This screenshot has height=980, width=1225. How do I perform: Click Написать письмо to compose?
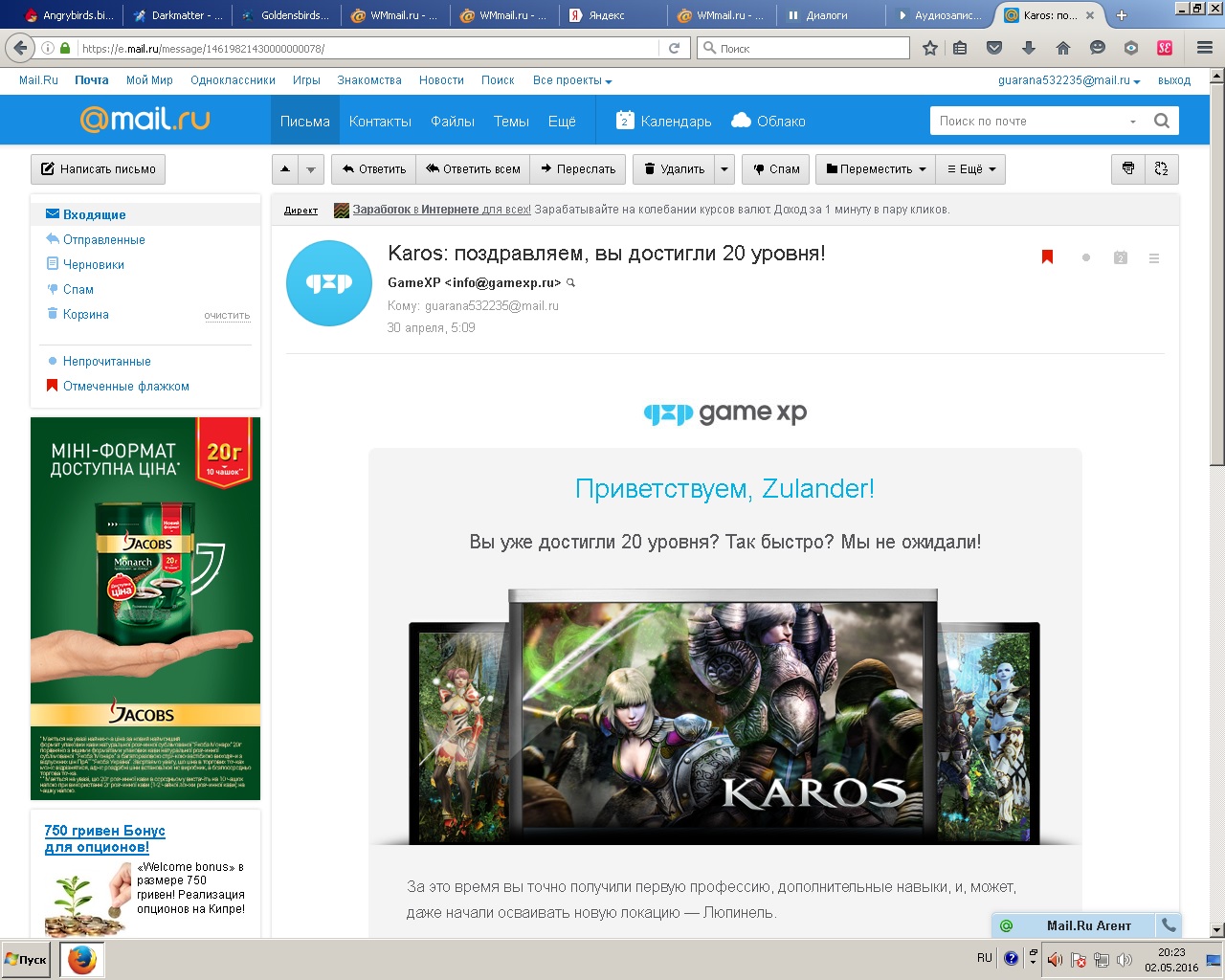98,168
